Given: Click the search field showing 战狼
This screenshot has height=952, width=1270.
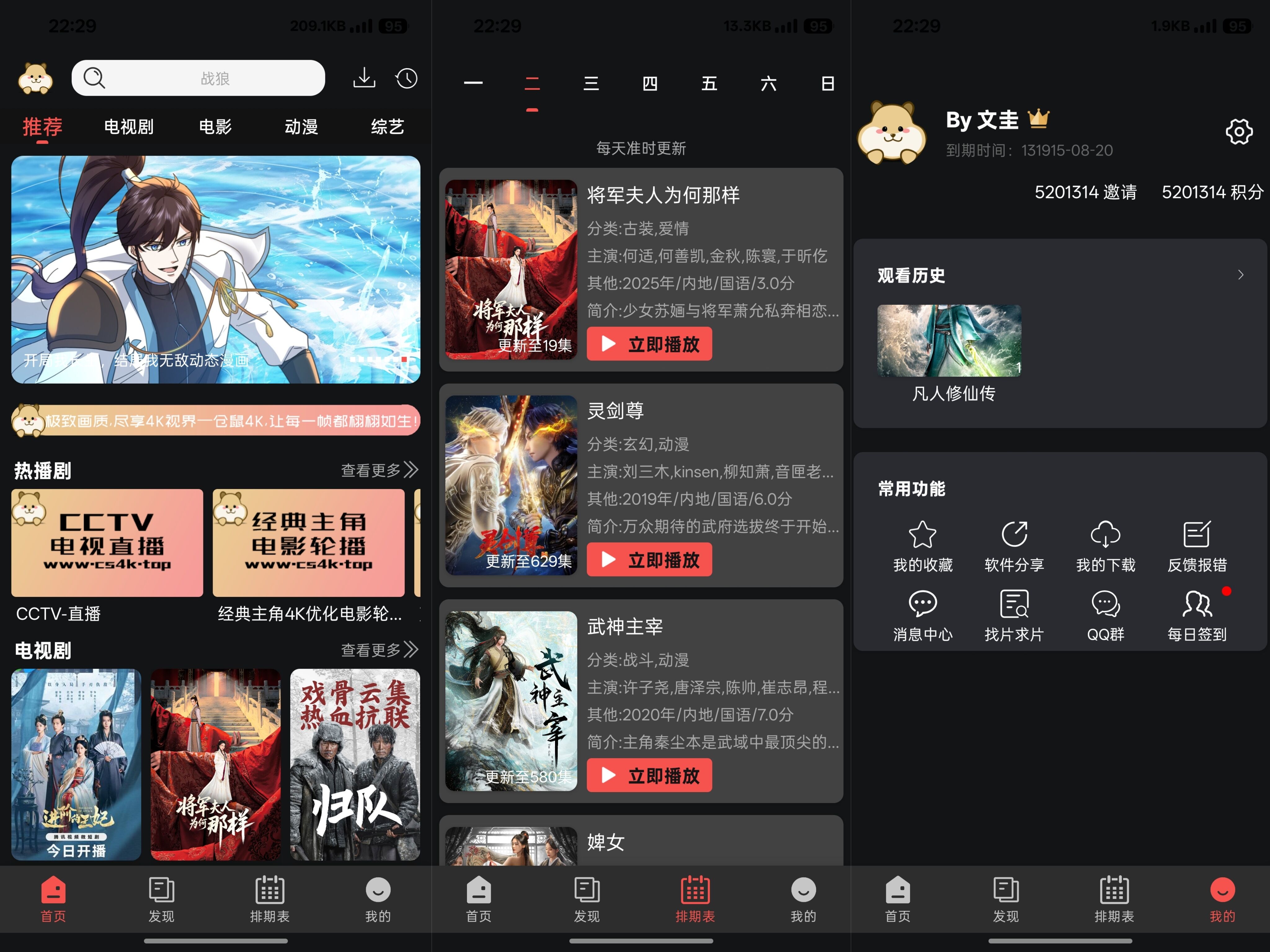Looking at the screenshot, I should [x=198, y=78].
